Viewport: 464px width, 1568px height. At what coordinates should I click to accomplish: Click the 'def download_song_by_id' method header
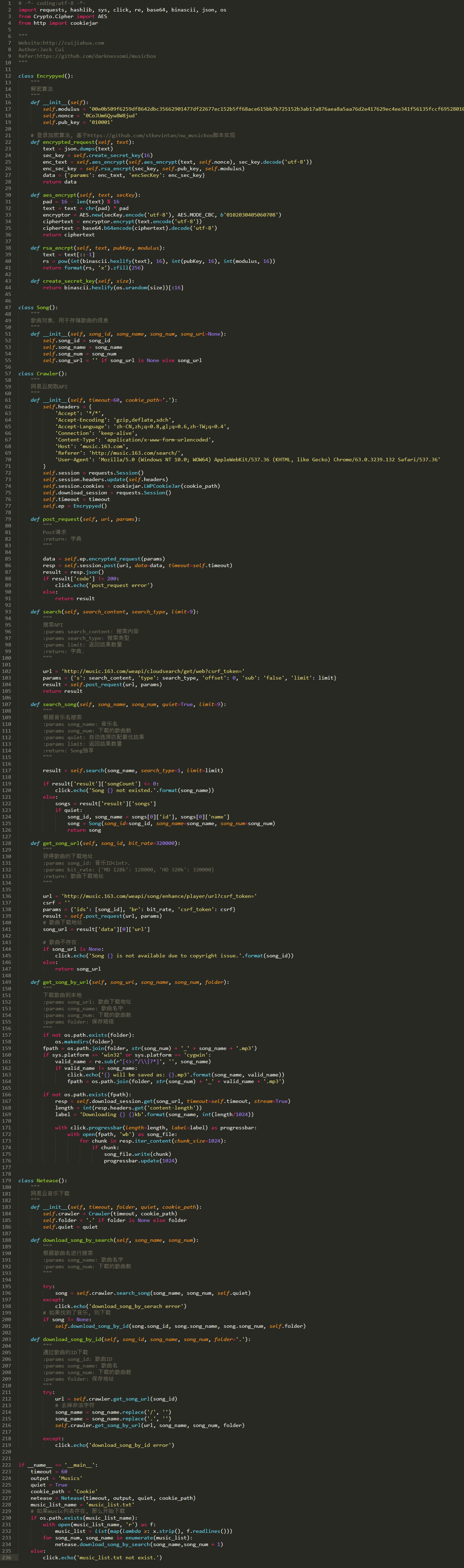(141, 1339)
